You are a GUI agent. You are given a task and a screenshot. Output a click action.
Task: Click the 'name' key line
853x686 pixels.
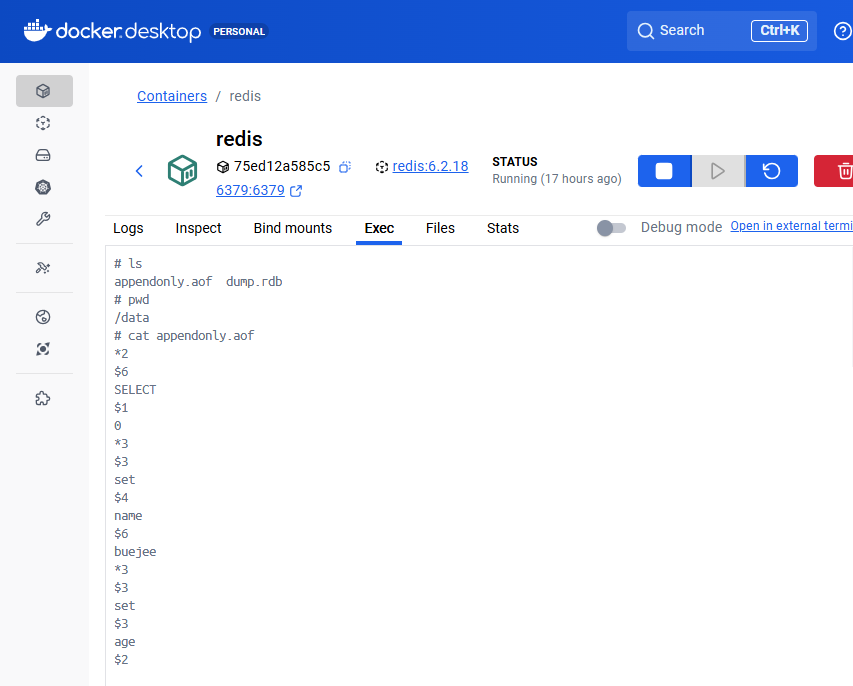point(128,516)
